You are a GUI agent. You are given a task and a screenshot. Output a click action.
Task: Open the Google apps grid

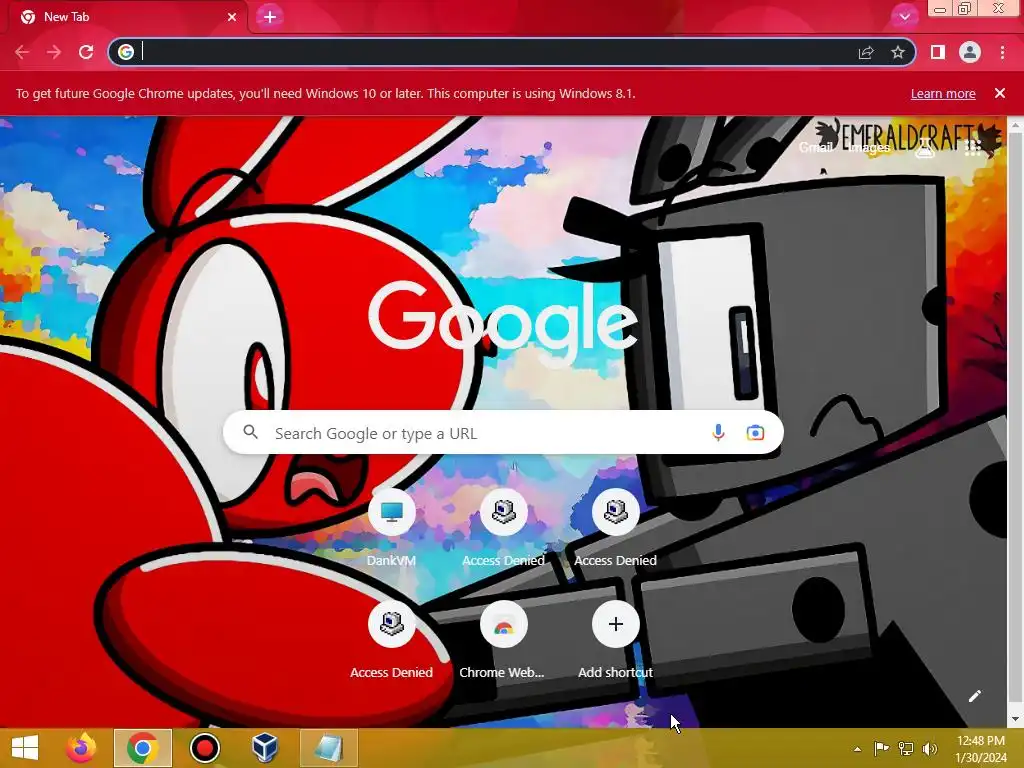973,148
